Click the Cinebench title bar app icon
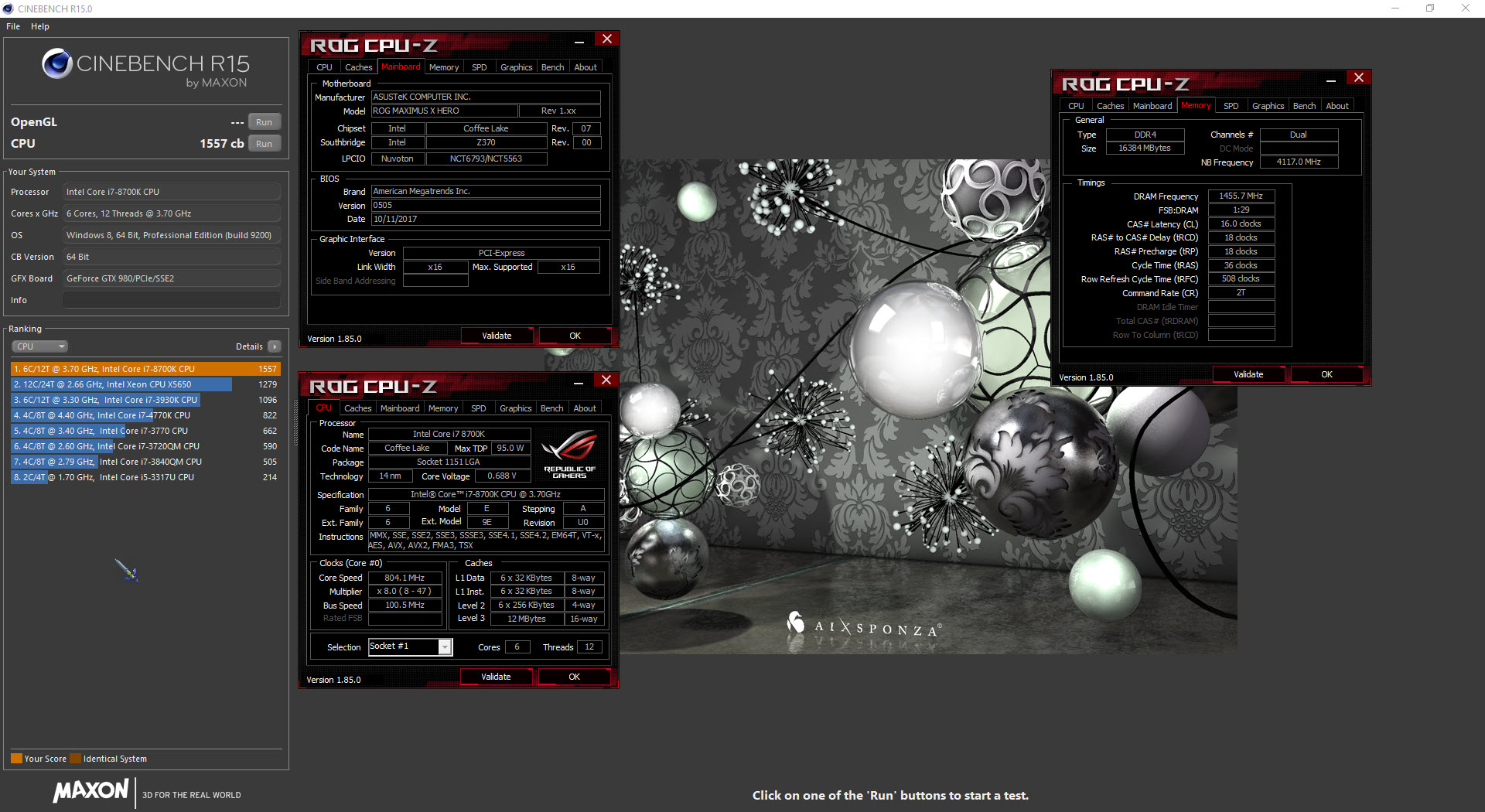 tap(9, 9)
